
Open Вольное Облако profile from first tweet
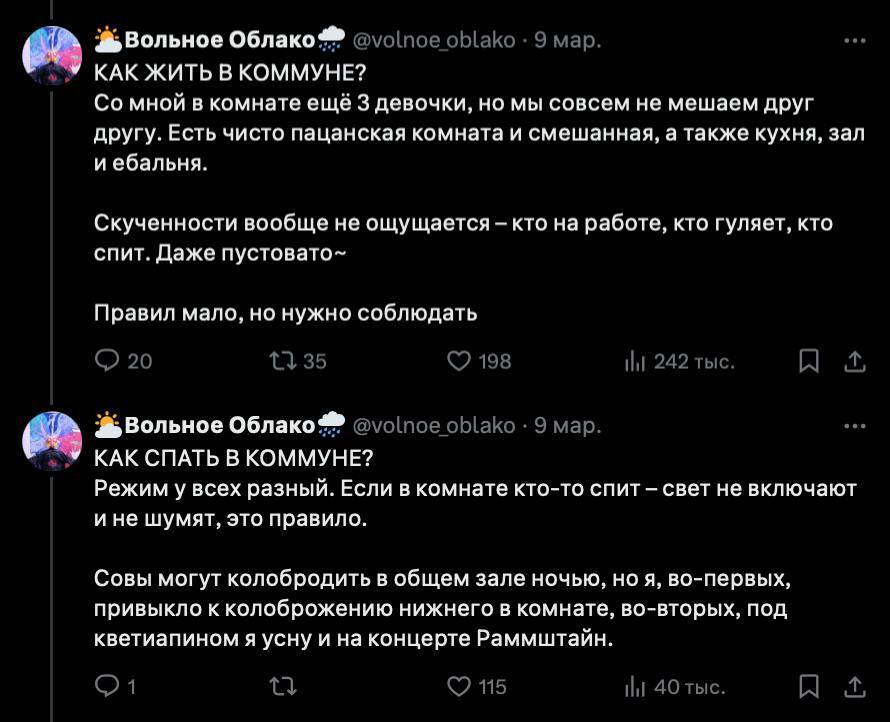pos(220,41)
